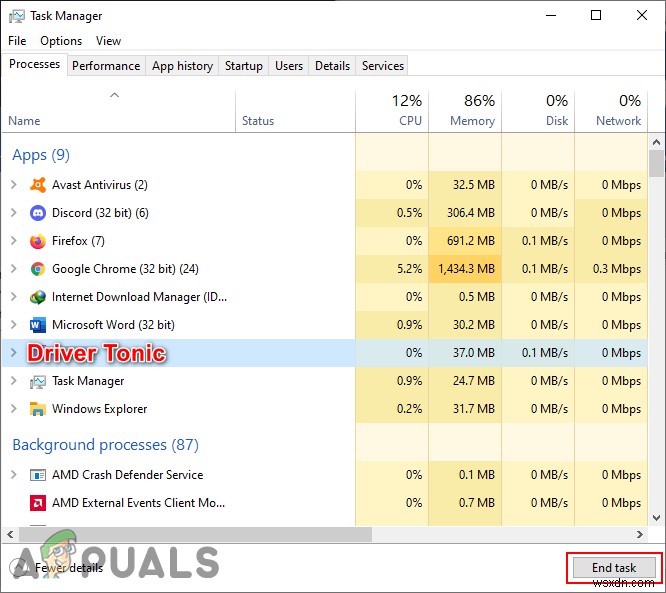Click the Microsoft Word icon
666x593 pixels.
38,325
